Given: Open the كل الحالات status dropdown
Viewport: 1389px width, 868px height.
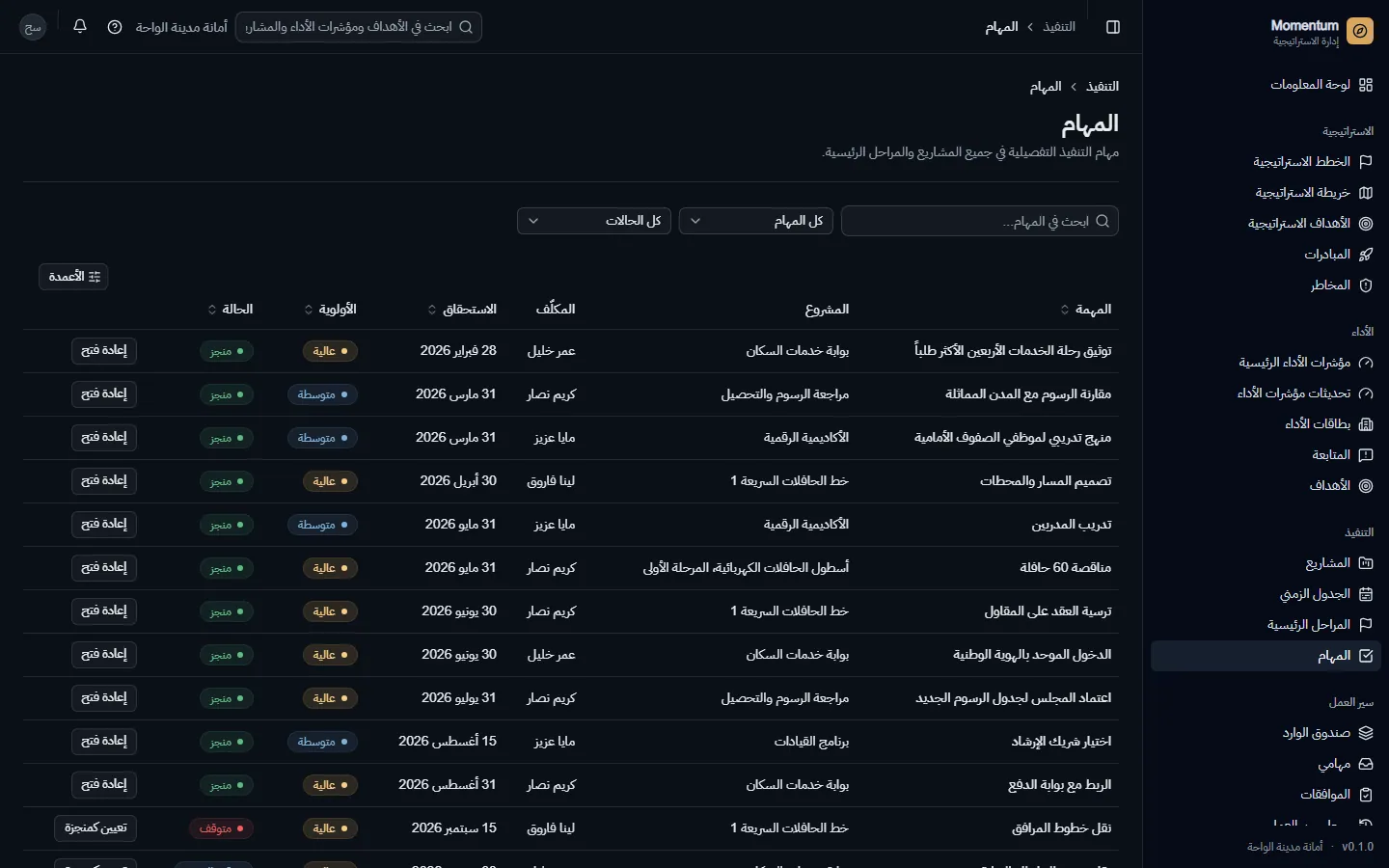Looking at the screenshot, I should 594,221.
